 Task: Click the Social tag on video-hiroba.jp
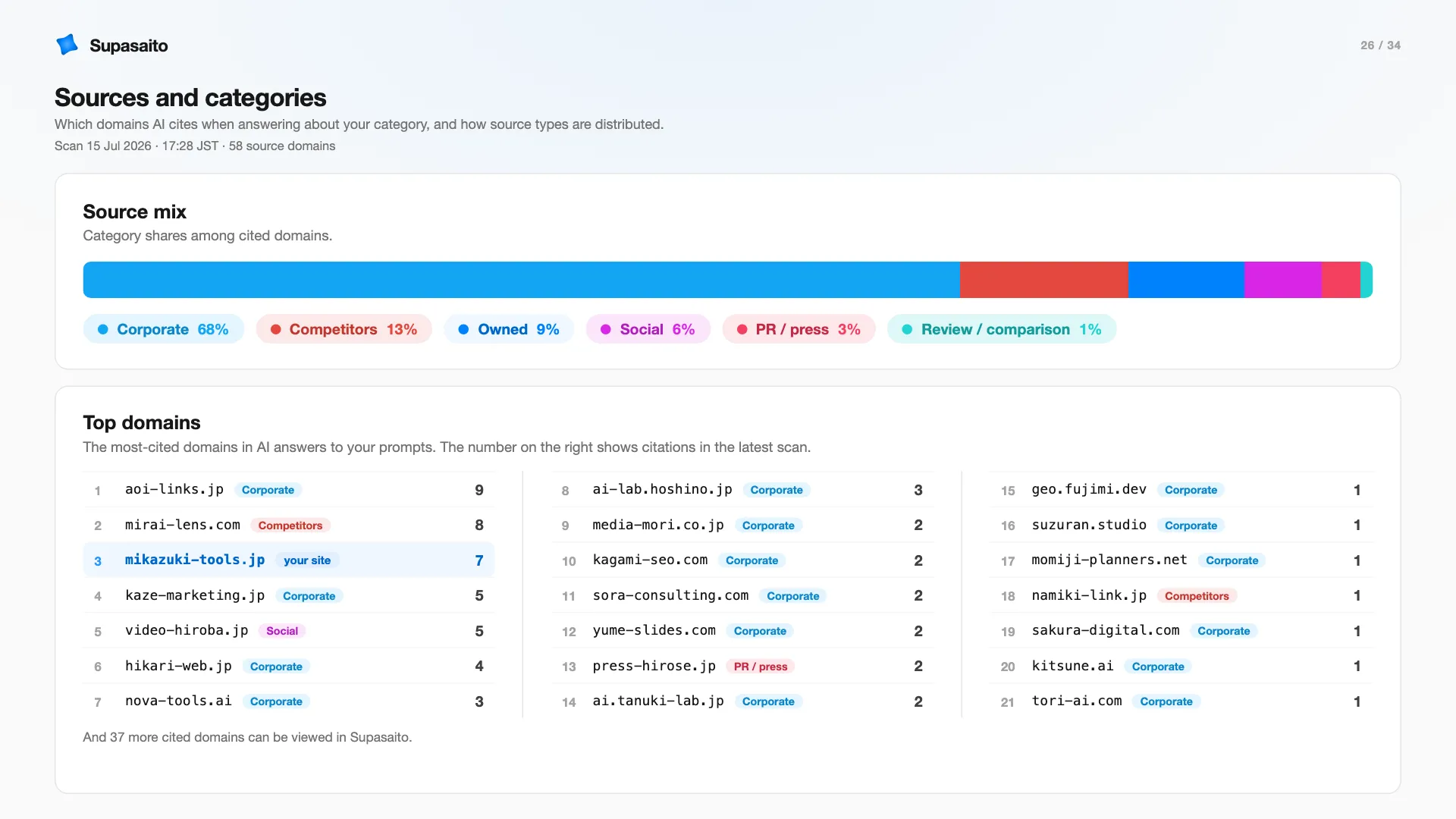pyautogui.click(x=282, y=631)
